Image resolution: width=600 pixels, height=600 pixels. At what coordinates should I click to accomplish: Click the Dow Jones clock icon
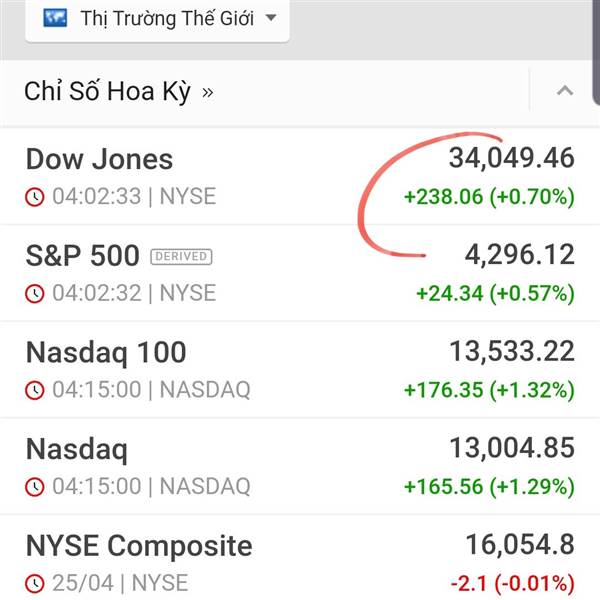35,197
